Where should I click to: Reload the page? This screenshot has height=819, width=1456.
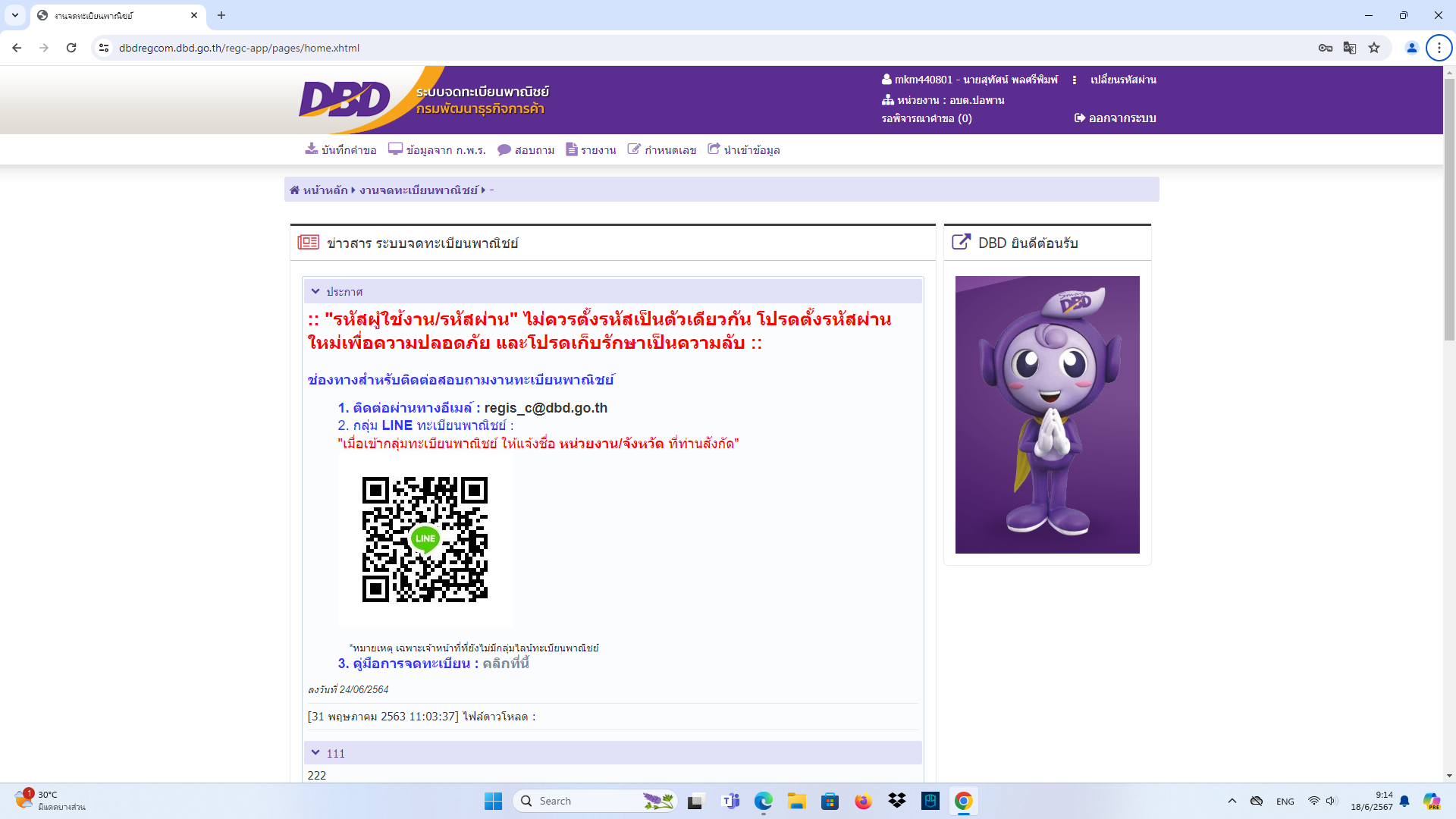tap(71, 48)
